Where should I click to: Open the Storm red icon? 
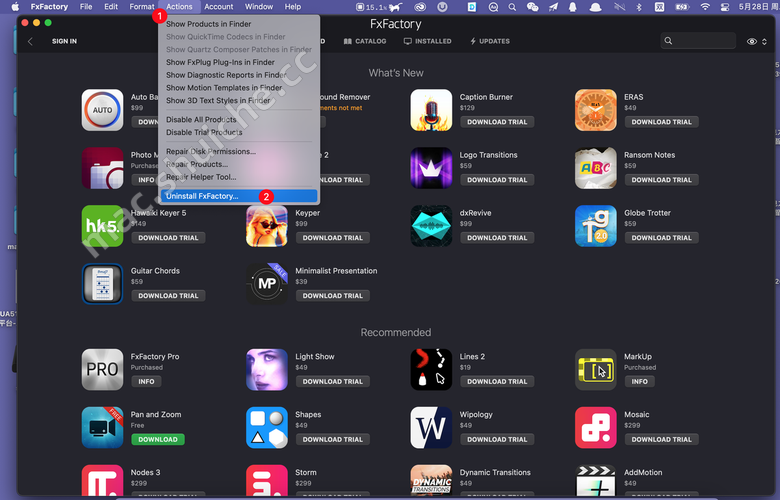(x=267, y=481)
